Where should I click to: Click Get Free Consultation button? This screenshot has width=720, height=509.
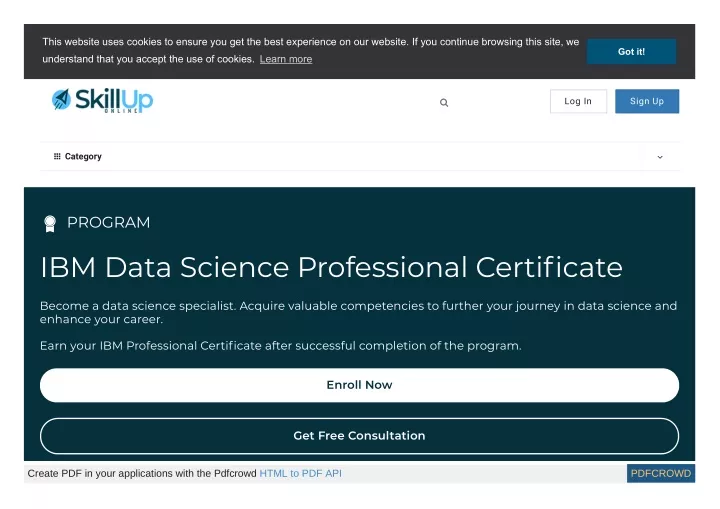pos(359,435)
